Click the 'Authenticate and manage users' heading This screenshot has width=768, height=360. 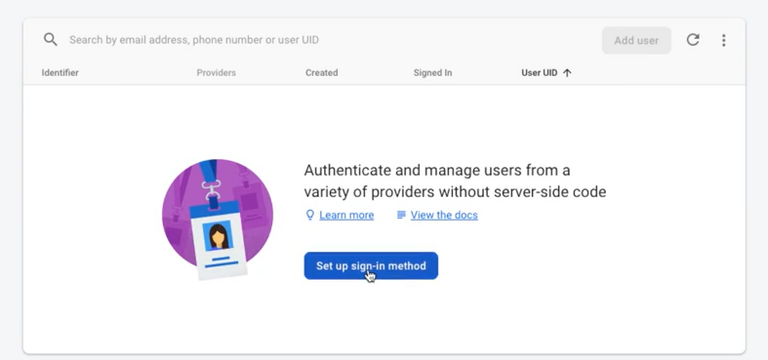[455, 181]
